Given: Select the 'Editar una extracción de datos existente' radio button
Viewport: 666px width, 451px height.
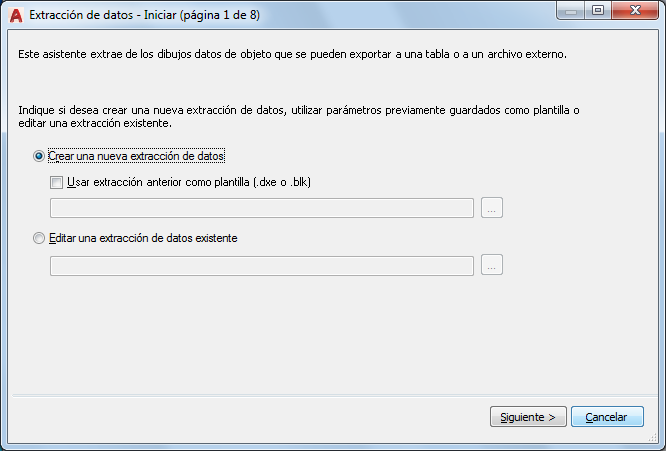Looking at the screenshot, I should 39,239.
